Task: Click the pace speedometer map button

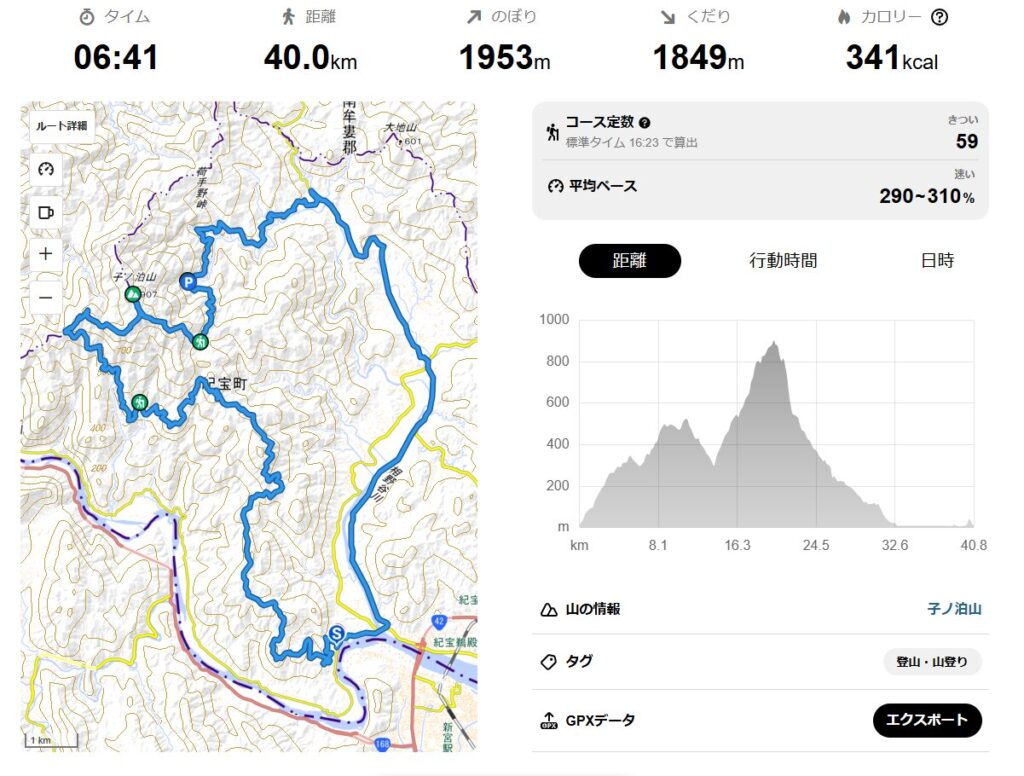Action: [45, 169]
